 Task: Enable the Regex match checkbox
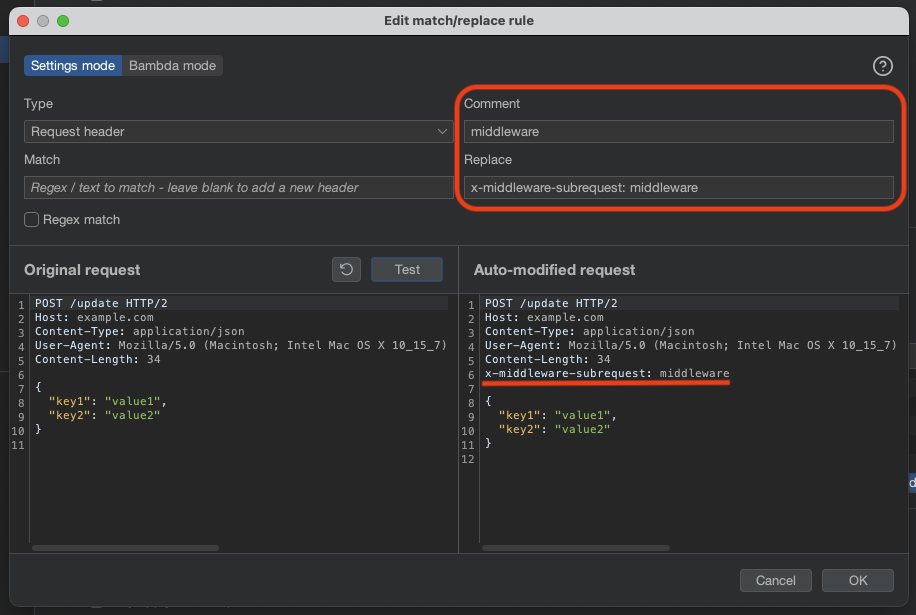pyautogui.click(x=32, y=220)
